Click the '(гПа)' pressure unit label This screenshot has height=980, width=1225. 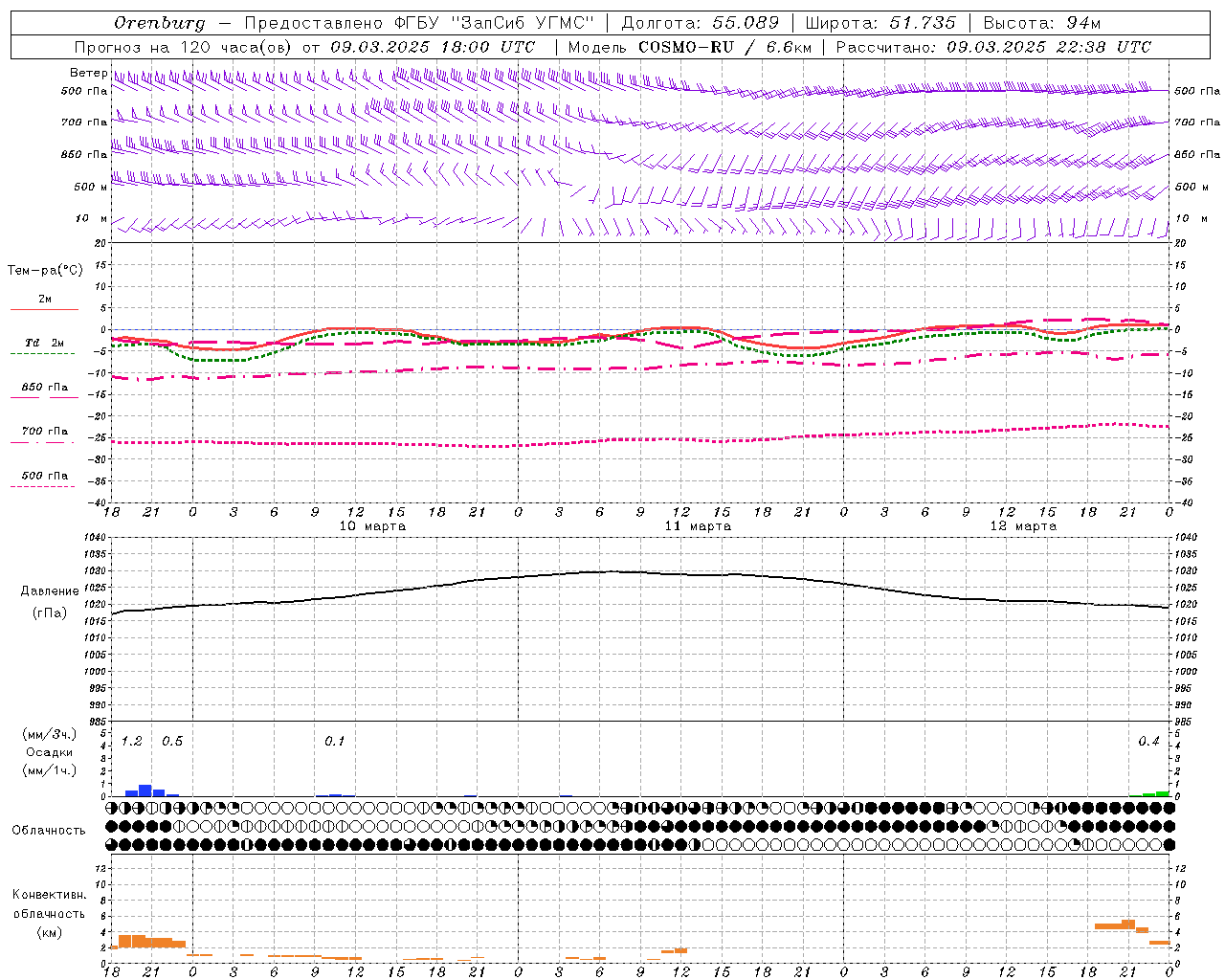tap(50, 613)
